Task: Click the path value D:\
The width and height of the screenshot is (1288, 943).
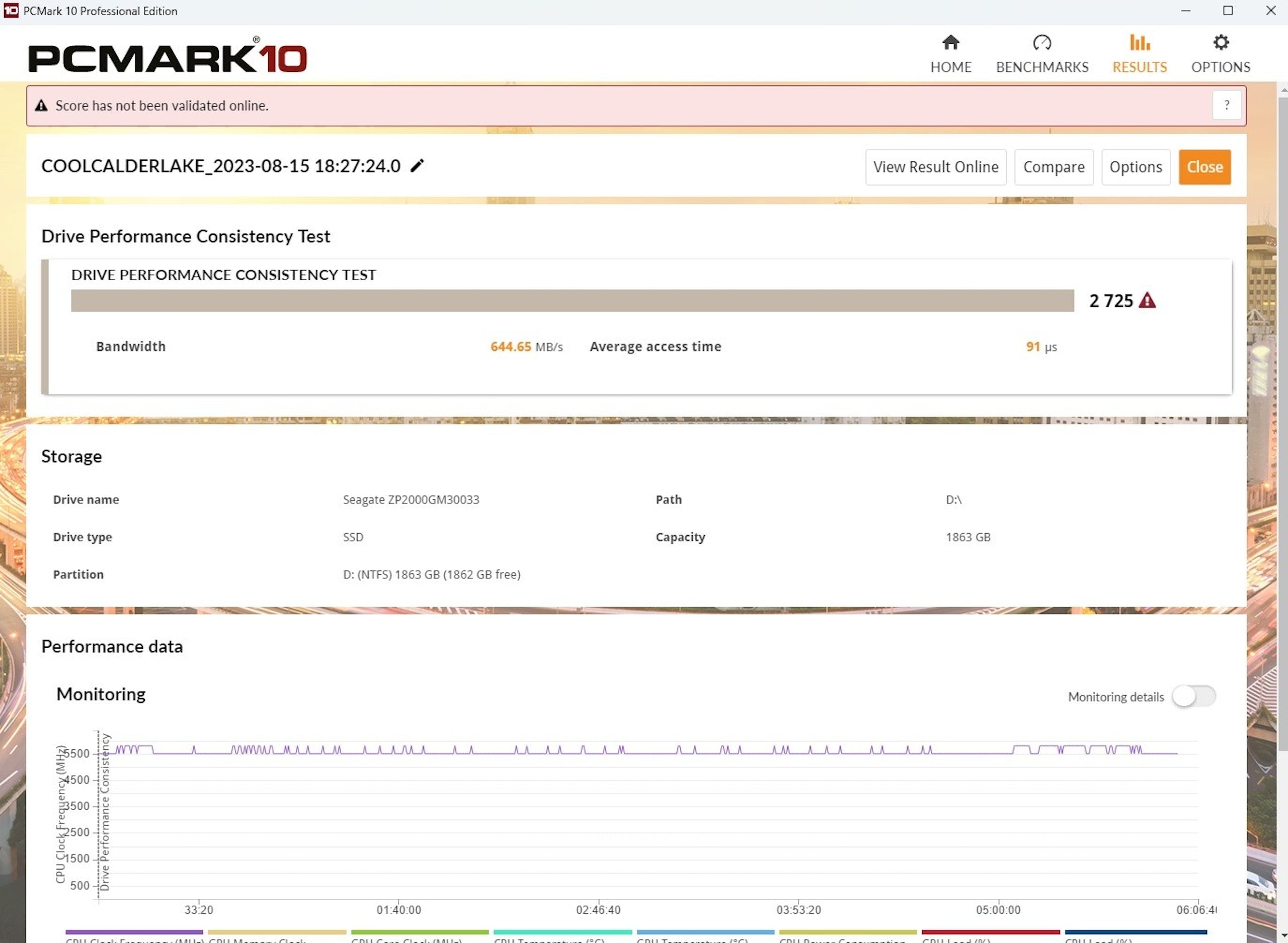Action: [953, 499]
